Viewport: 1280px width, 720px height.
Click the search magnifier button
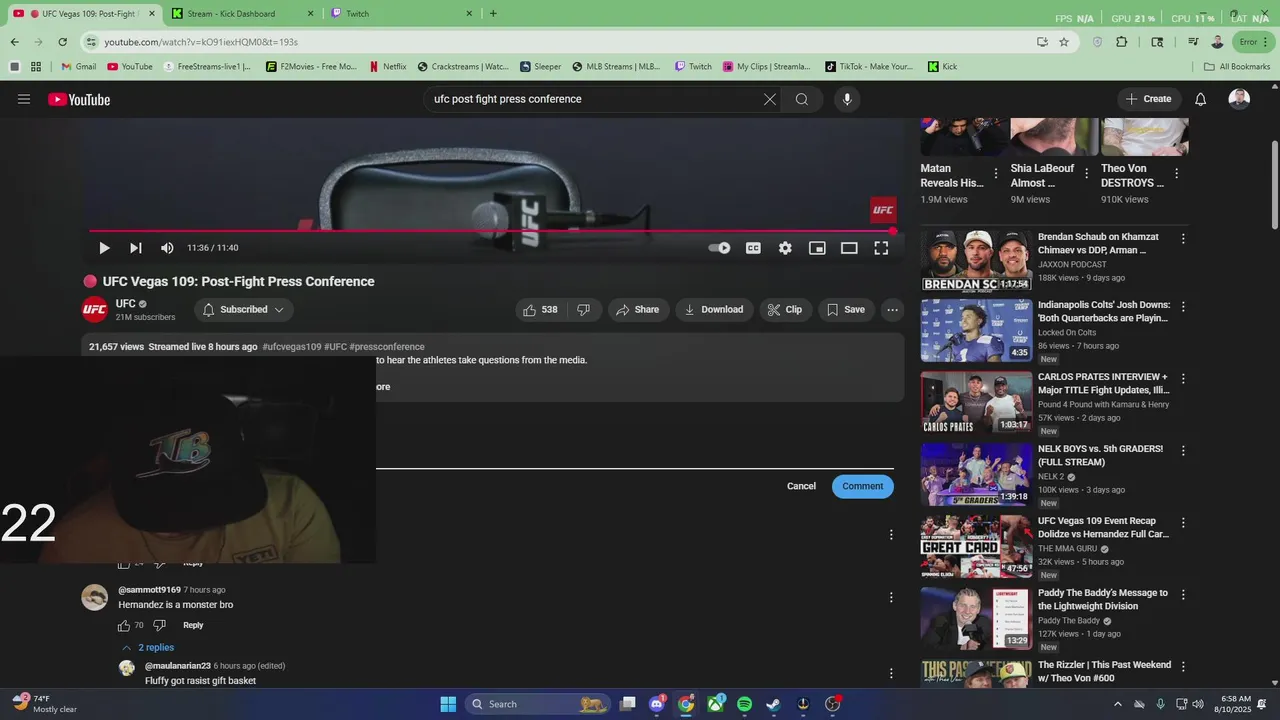click(x=802, y=99)
